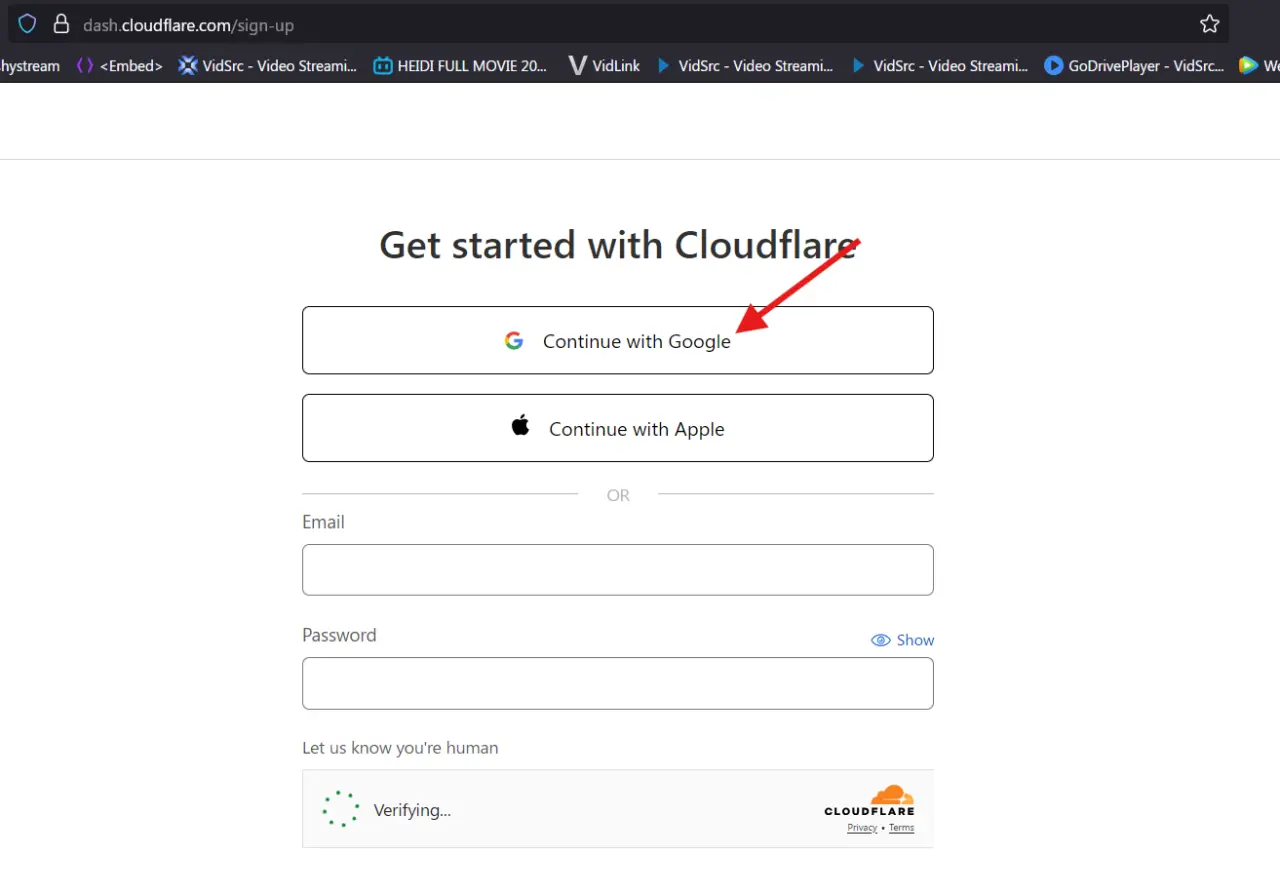Viewport: 1280px width, 893px height.
Task: Open the Privacy link in the verification widget
Action: (x=862, y=828)
